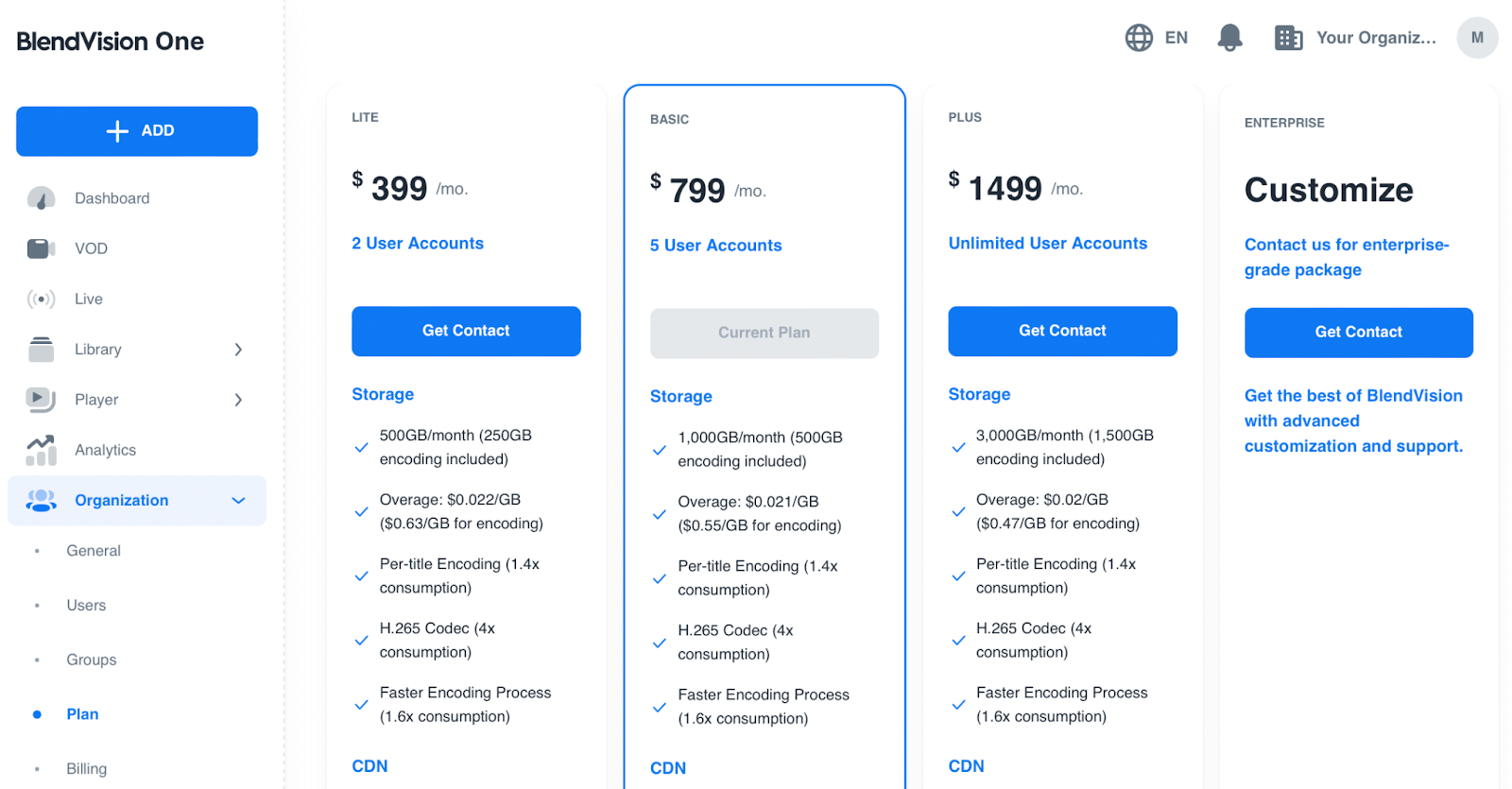This screenshot has height=789, width=1512.
Task: Open the Player settings section
Action: coord(40,399)
